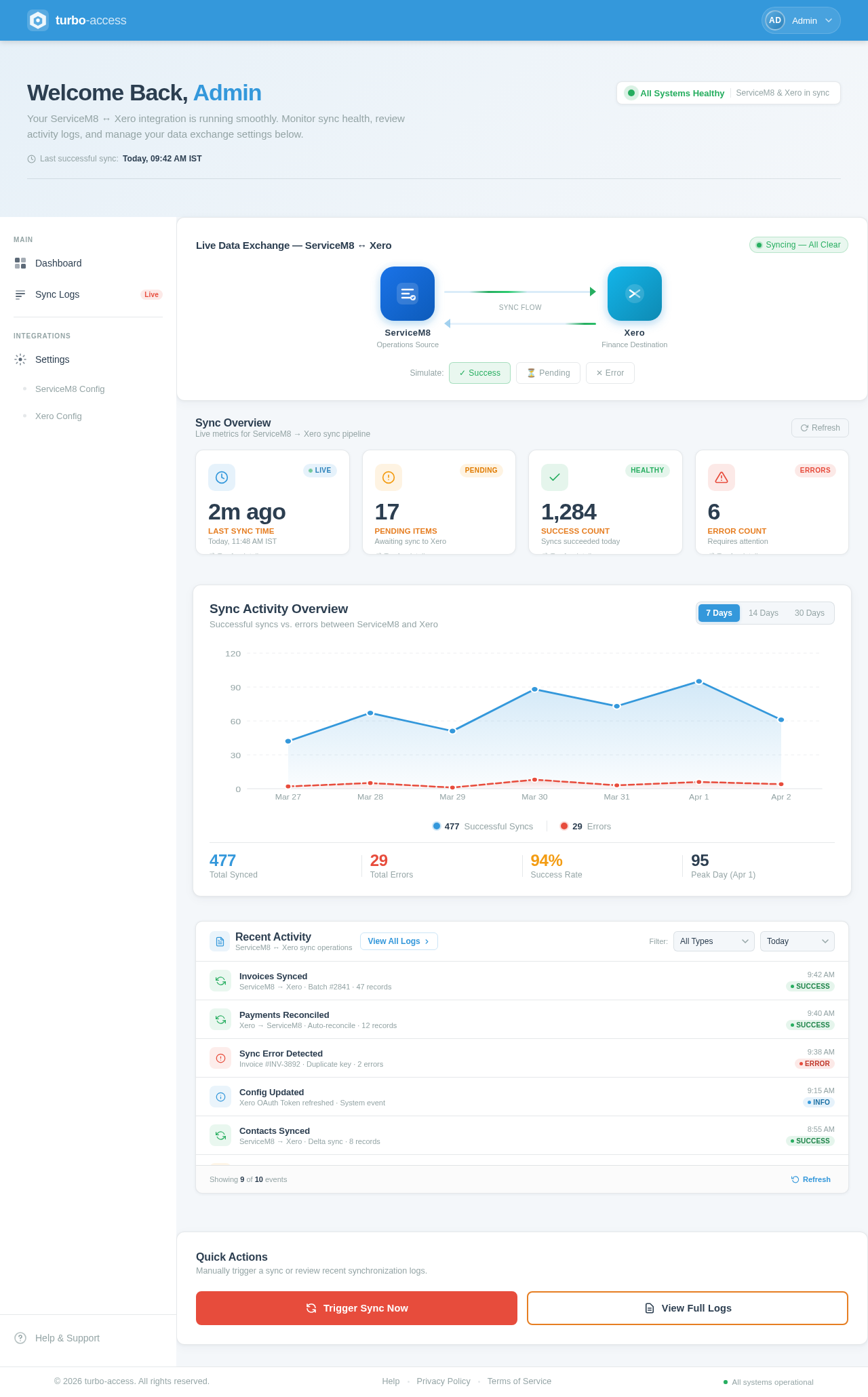Open the Terms of Service link
The image size is (868, 1397).
click(x=519, y=1381)
